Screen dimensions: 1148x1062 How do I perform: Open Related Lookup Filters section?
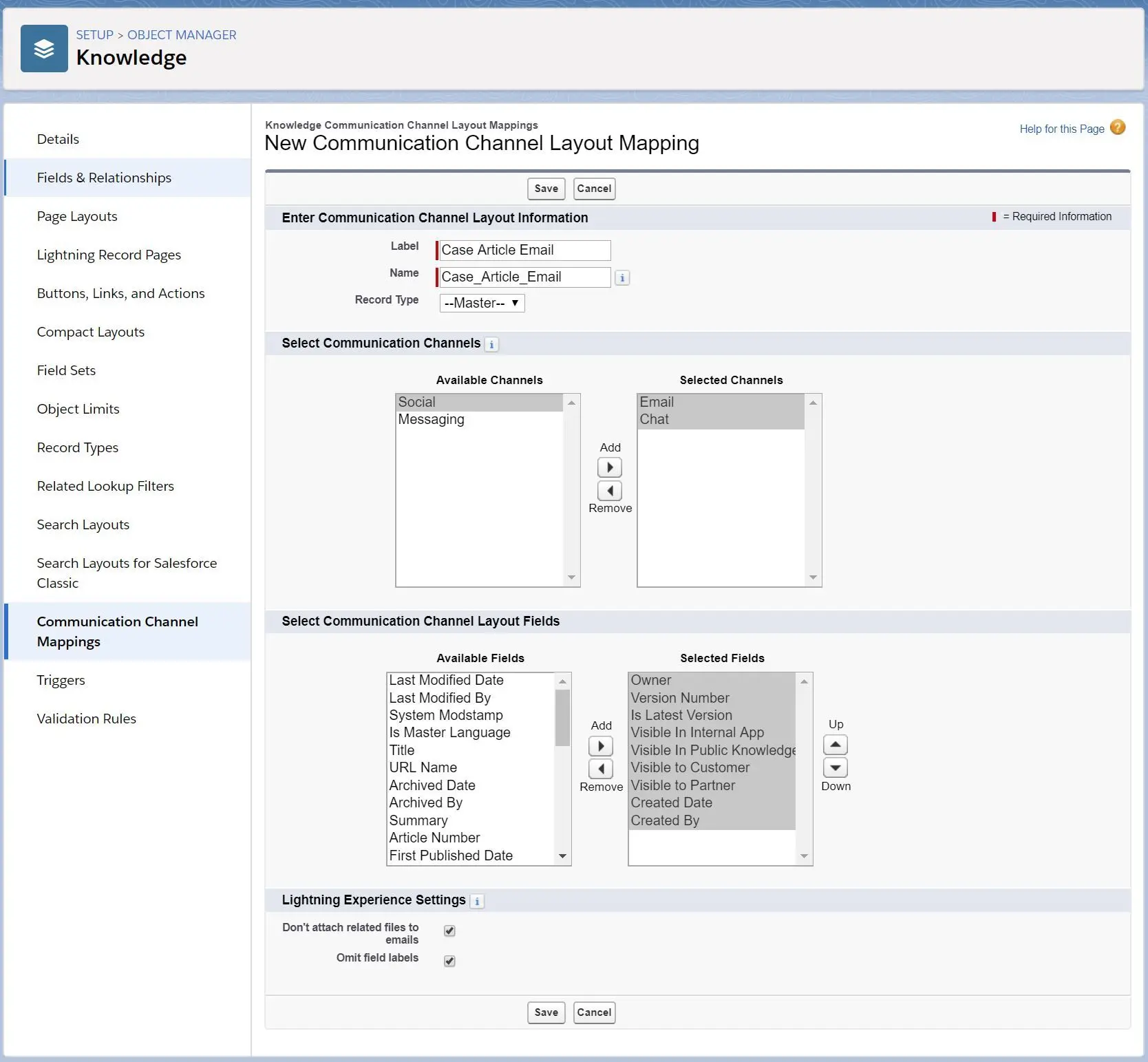click(127, 486)
